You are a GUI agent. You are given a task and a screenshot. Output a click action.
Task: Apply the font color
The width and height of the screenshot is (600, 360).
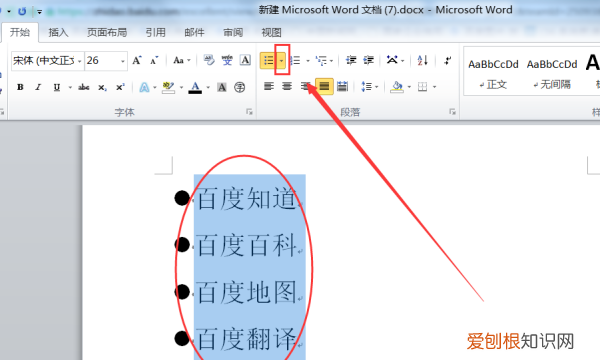tap(195, 87)
